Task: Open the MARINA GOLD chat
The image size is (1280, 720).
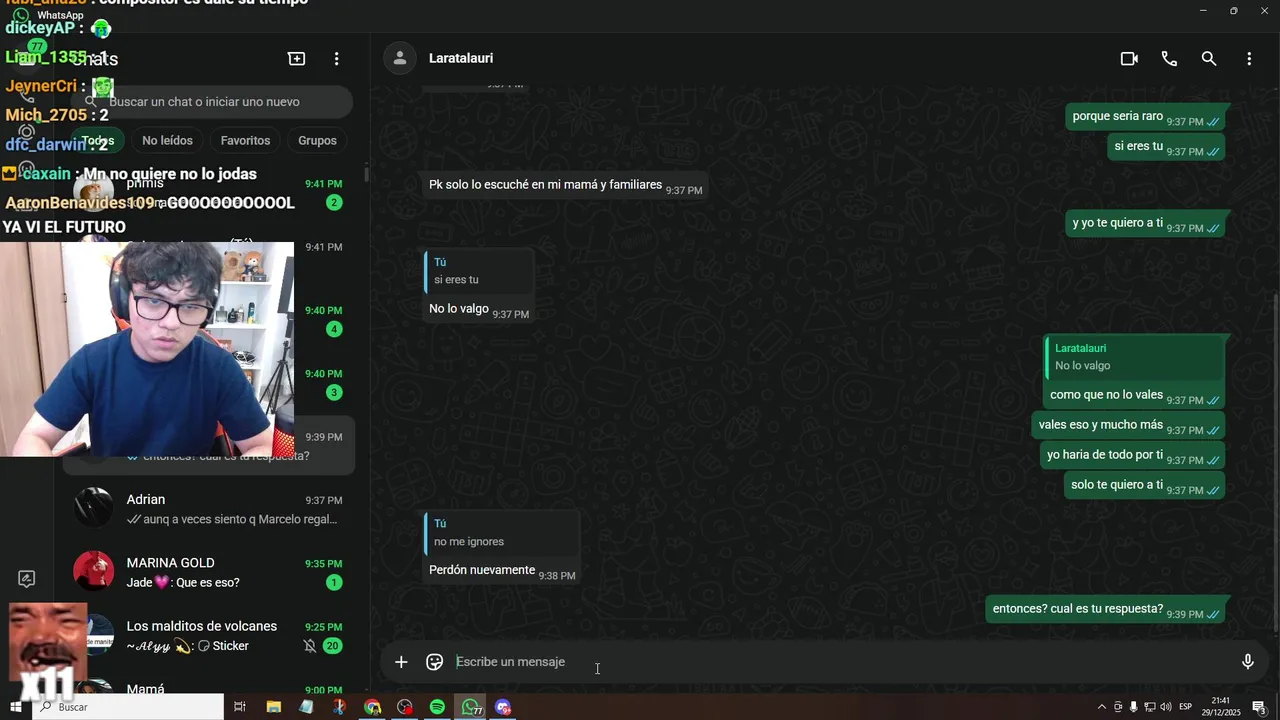Action: pyautogui.click(x=208, y=572)
